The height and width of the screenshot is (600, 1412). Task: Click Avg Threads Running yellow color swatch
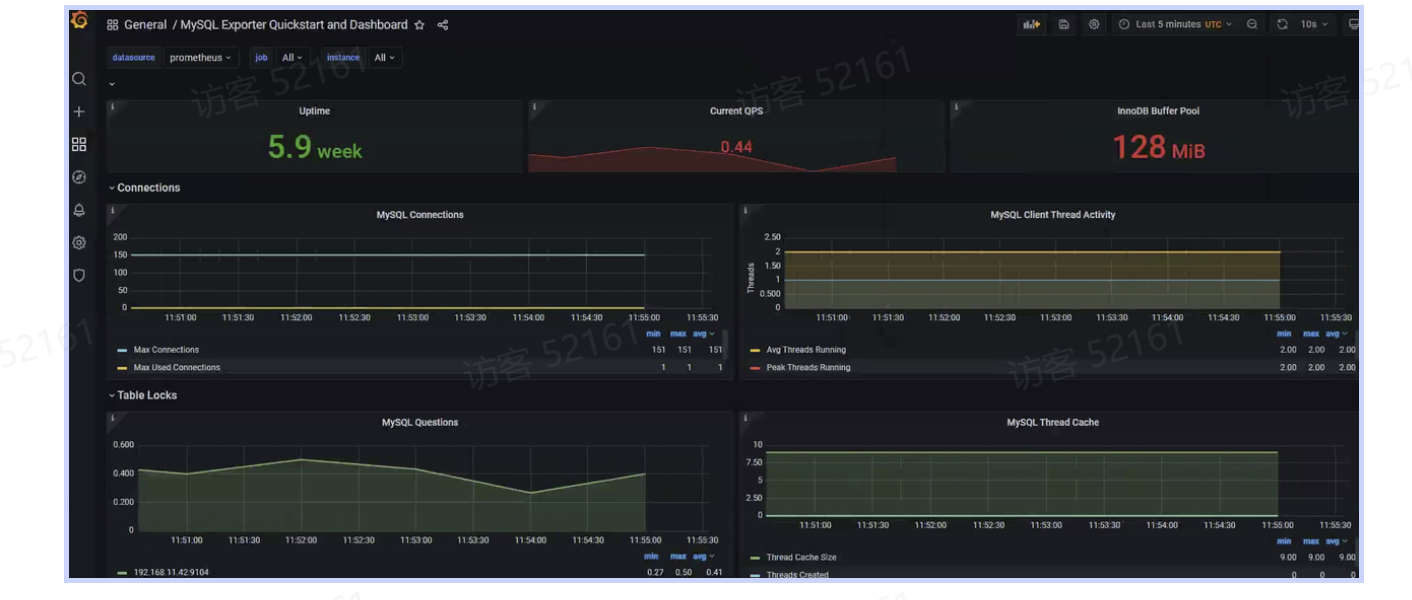coord(755,351)
